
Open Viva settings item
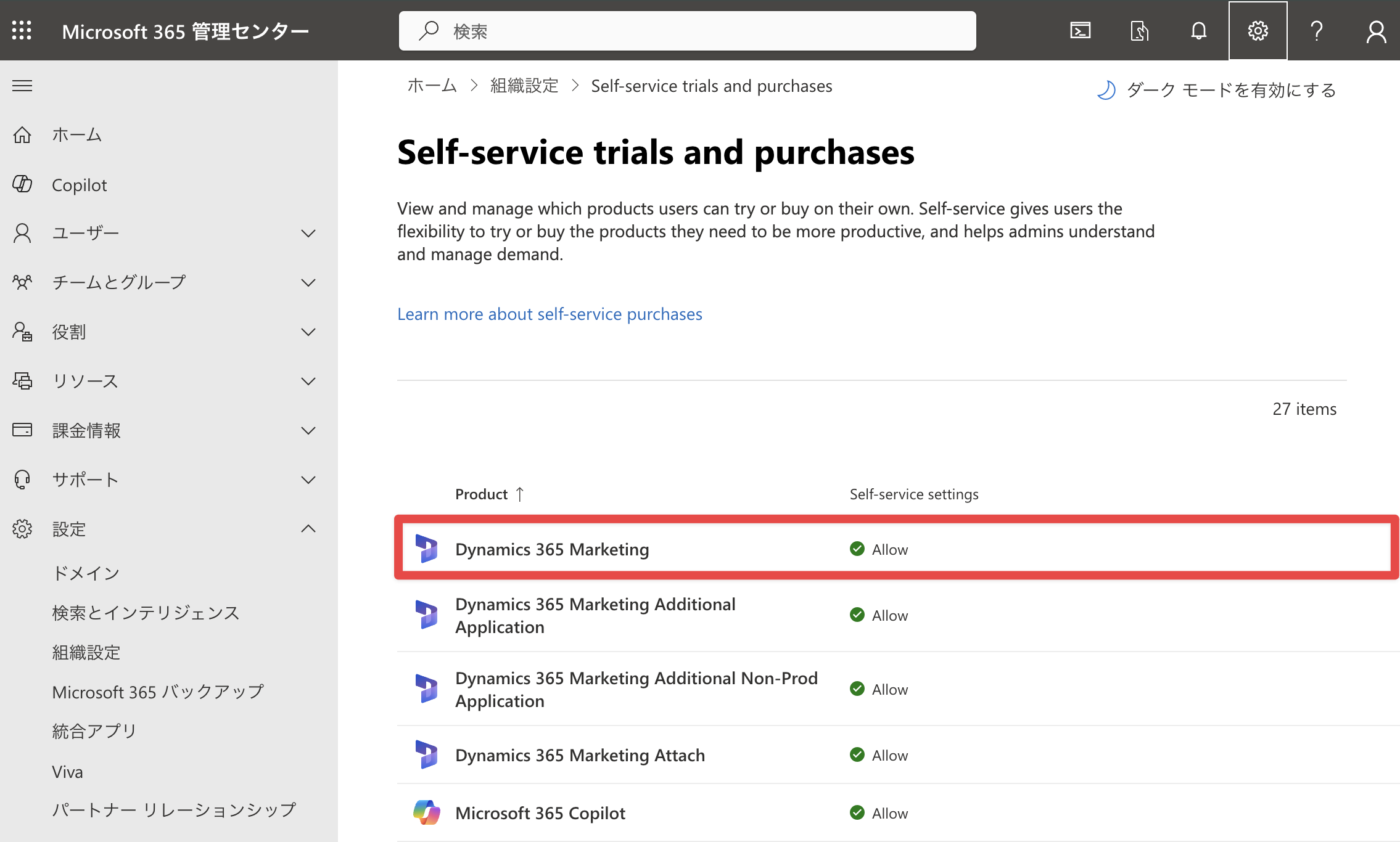67,772
